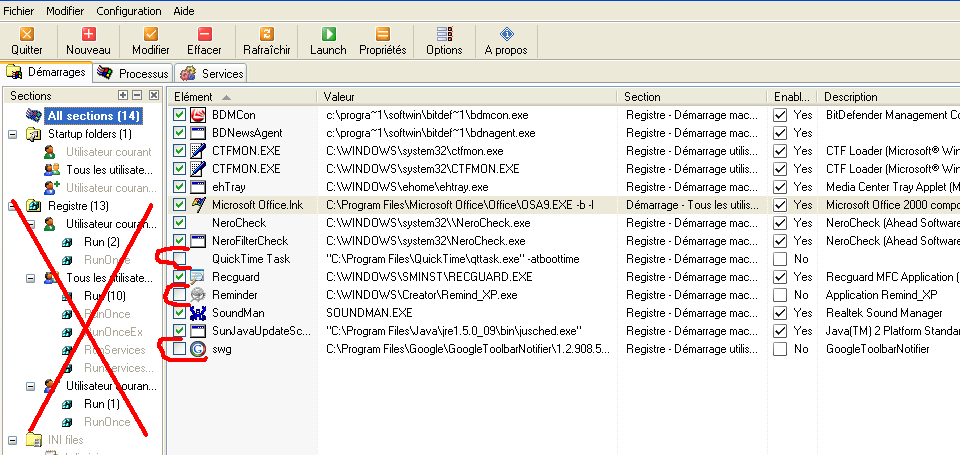Click the BDNewsAgent window icon
This screenshot has width=960, height=455.
point(197,133)
